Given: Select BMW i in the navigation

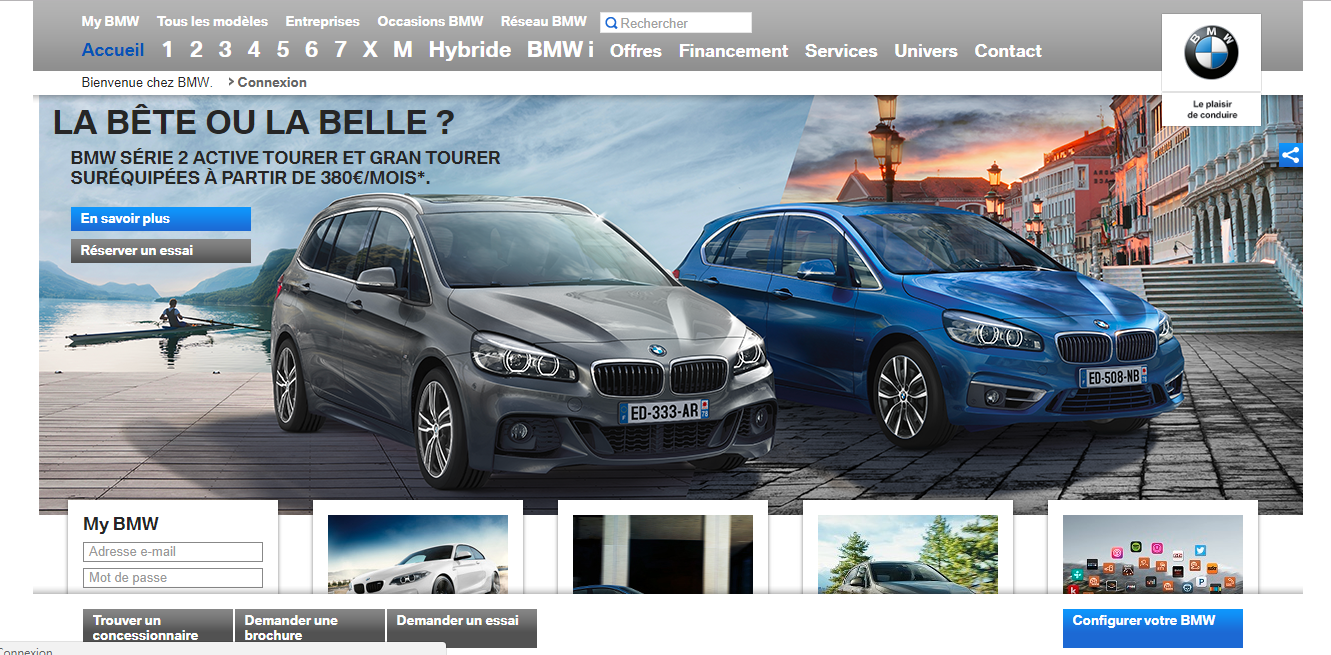Looking at the screenshot, I should [560, 50].
